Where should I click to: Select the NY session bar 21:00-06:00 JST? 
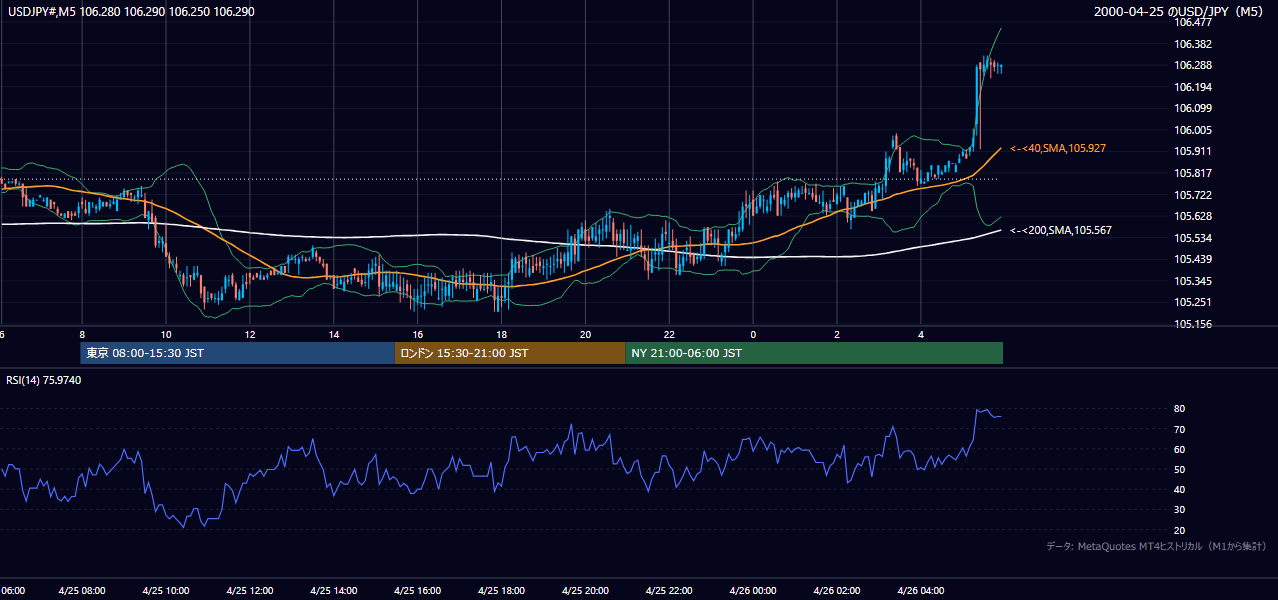(x=814, y=353)
